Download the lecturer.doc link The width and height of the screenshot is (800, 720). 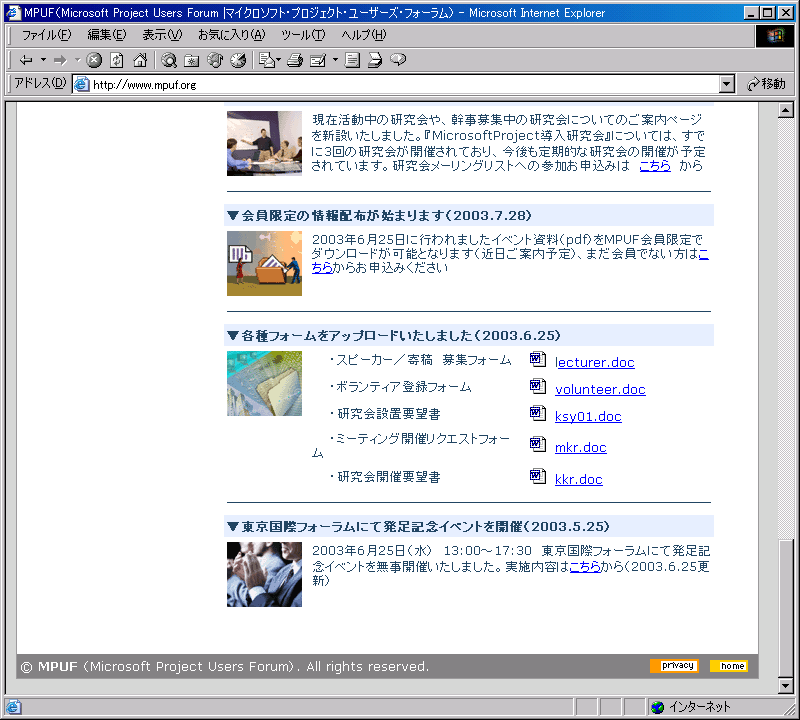[594, 362]
